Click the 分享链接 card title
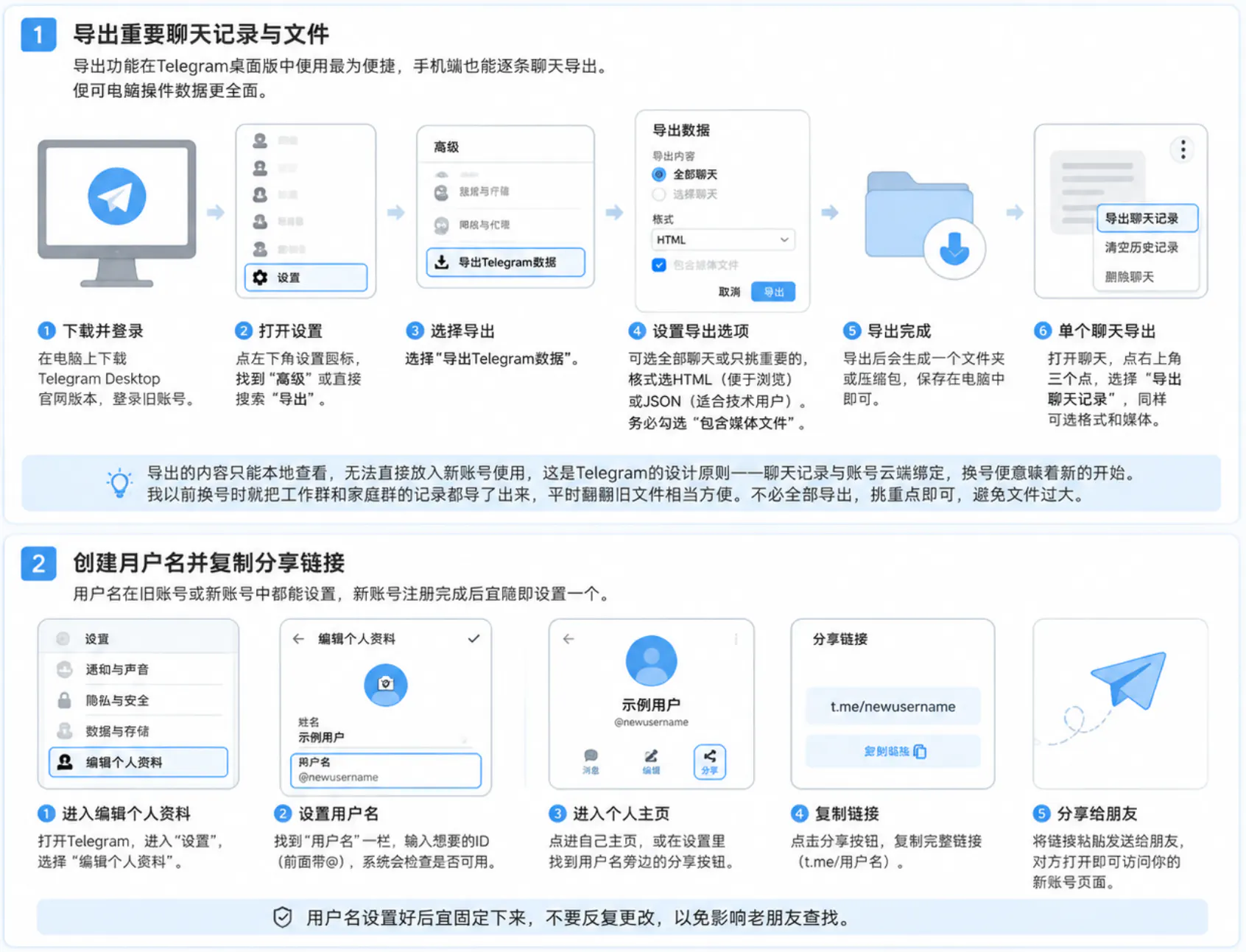 [840, 639]
